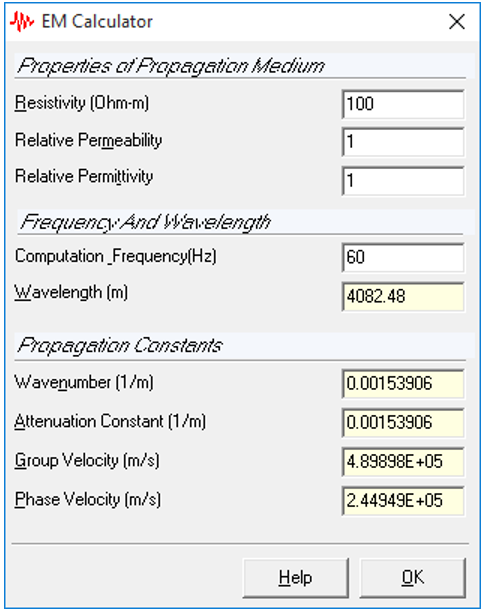Viewport: 483px width, 612px height.
Task: Click the Group Velocity (m/s) label
Action: coord(87,461)
